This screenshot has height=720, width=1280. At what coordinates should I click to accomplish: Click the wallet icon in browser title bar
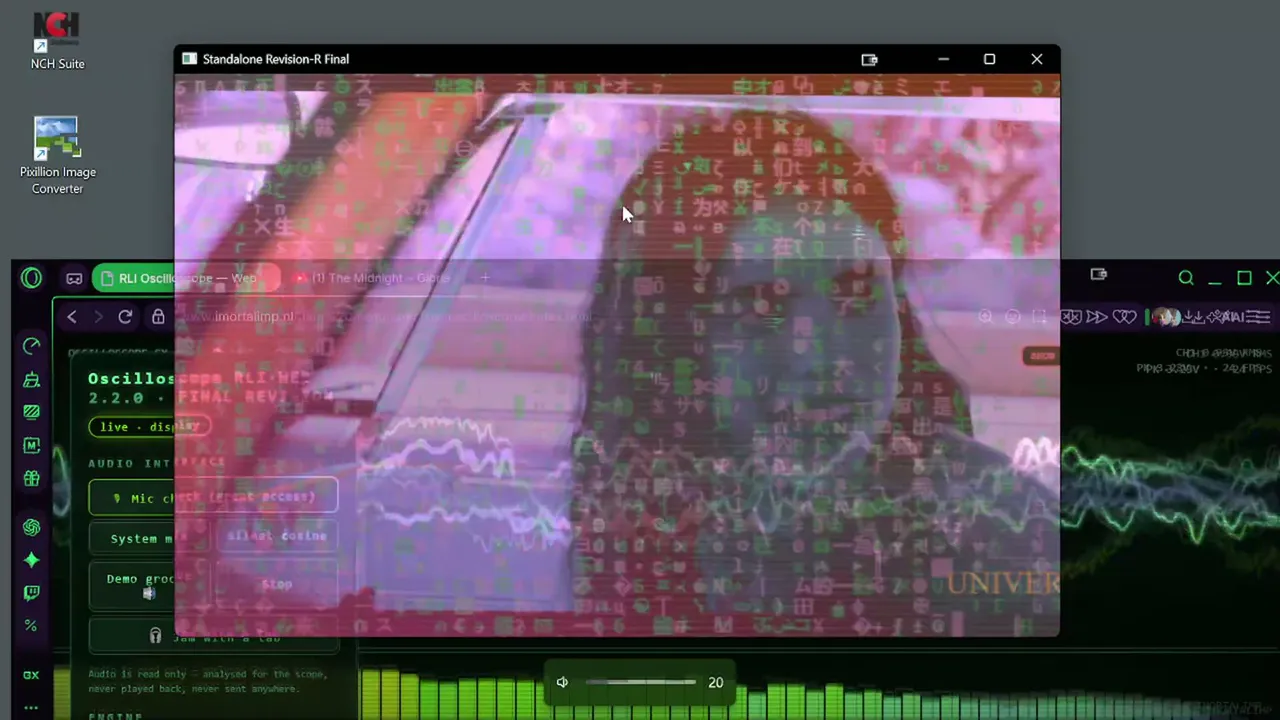pyautogui.click(x=1099, y=275)
